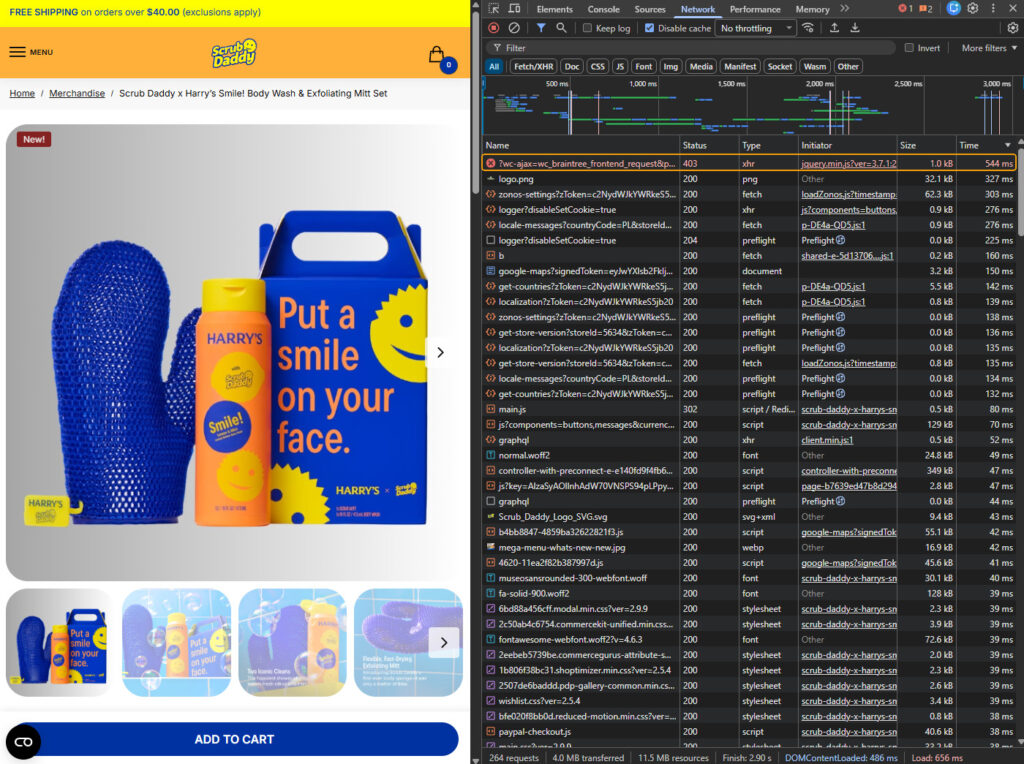Switch to the Memory tab
The height and width of the screenshot is (764, 1024).
click(812, 9)
